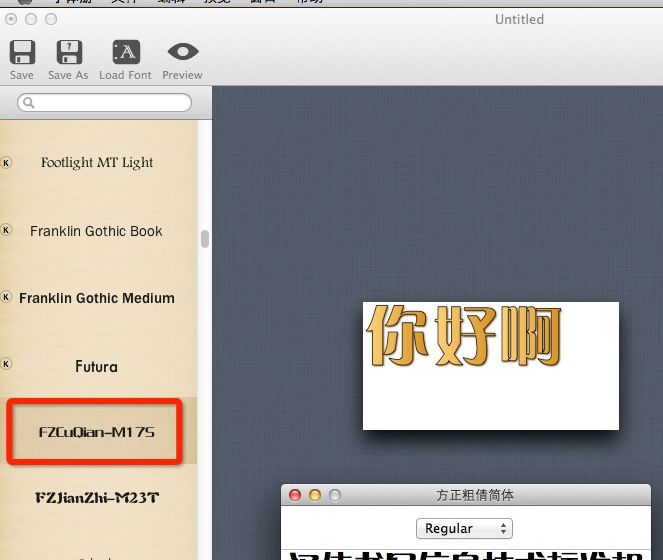The width and height of the screenshot is (663, 560).
Task: Click the K badge beside Footlight MT Light
Action: (x=6, y=162)
